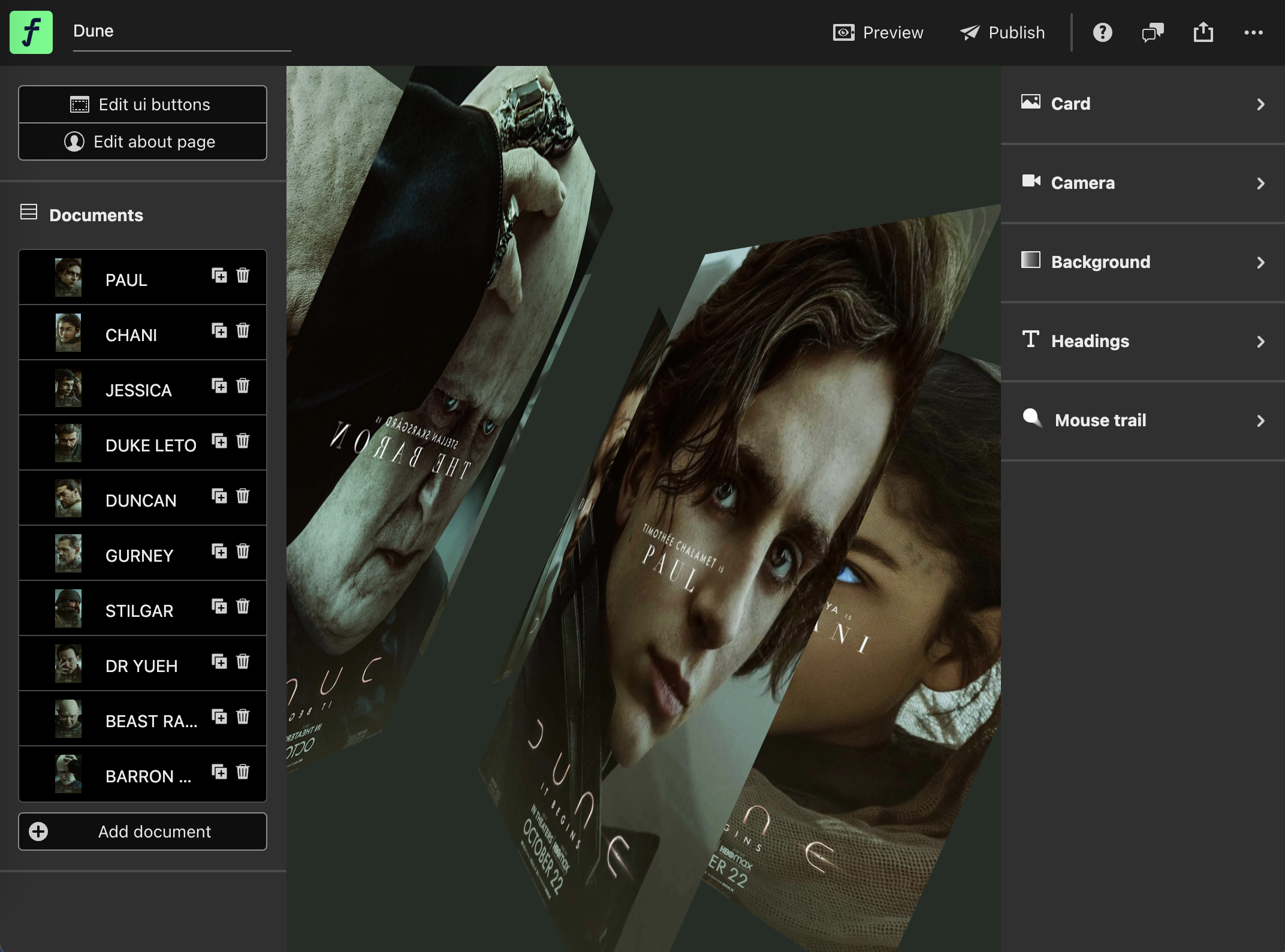The image size is (1285, 952).
Task: Click Edit about page
Action: coord(143,141)
